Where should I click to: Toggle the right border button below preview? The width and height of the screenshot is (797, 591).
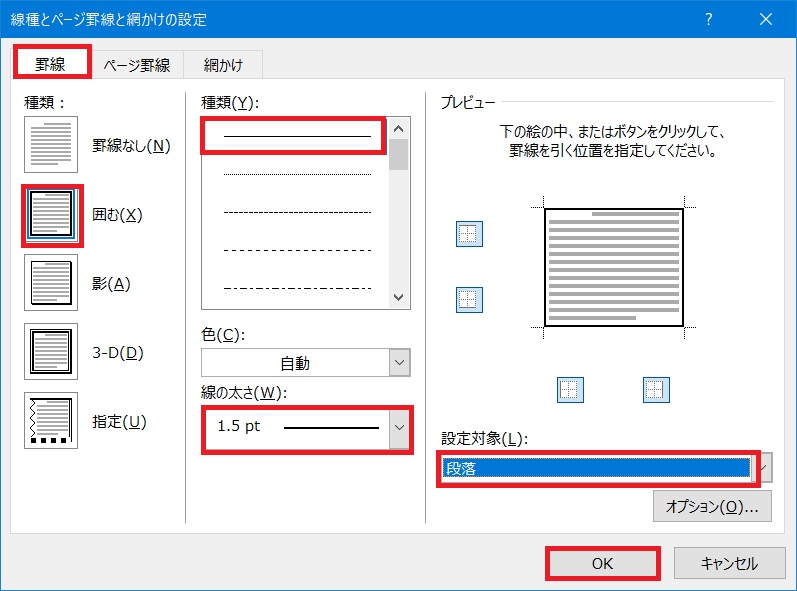pos(656,390)
